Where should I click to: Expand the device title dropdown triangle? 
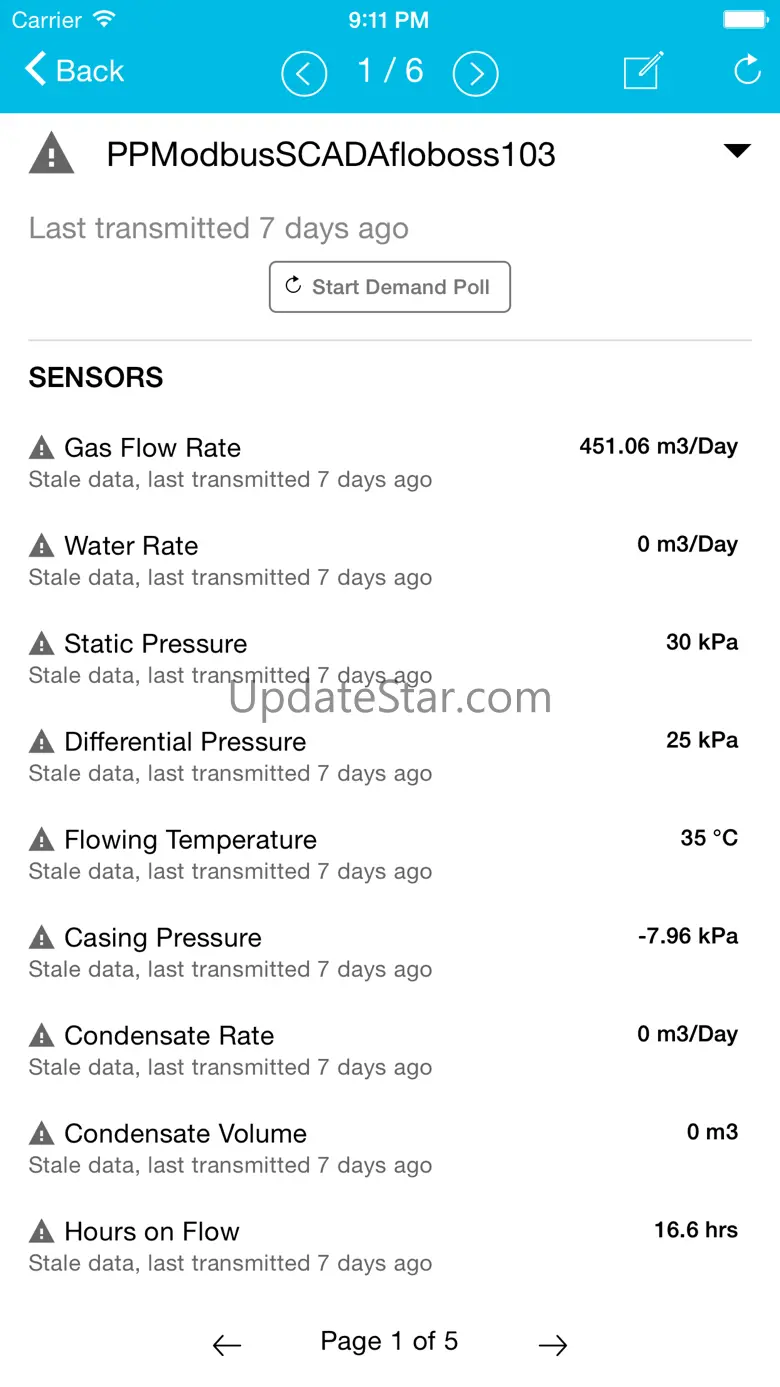point(737,151)
